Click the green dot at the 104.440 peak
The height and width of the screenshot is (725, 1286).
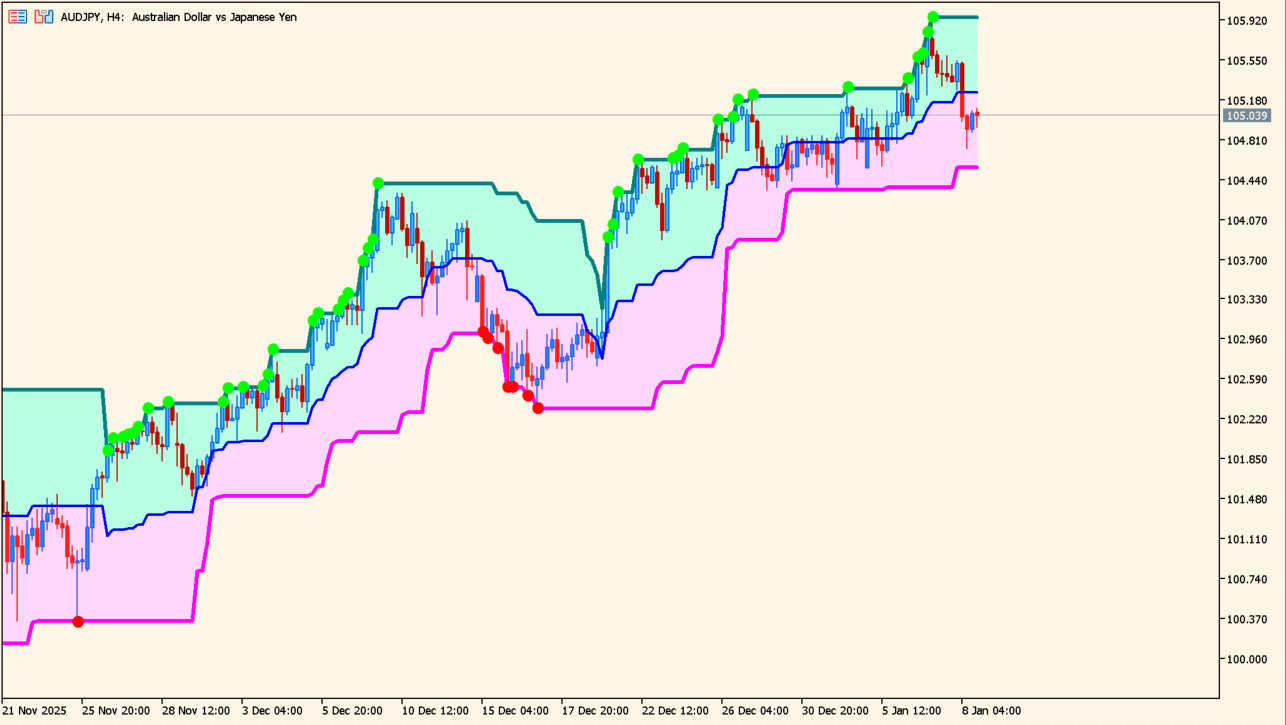[x=378, y=183]
